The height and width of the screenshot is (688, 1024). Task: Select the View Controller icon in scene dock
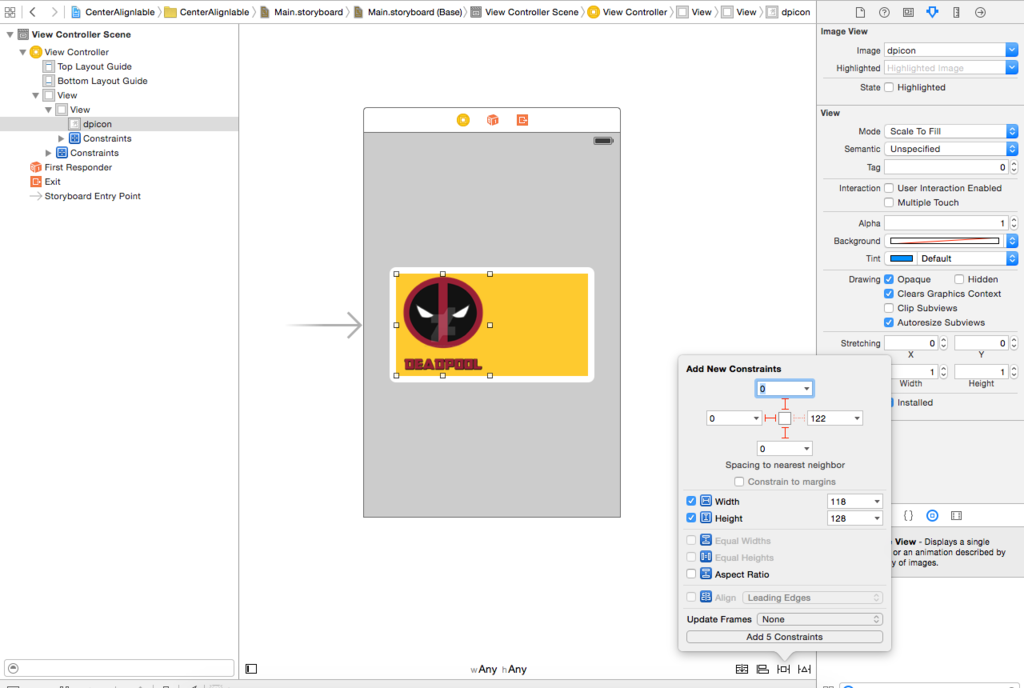pos(463,120)
